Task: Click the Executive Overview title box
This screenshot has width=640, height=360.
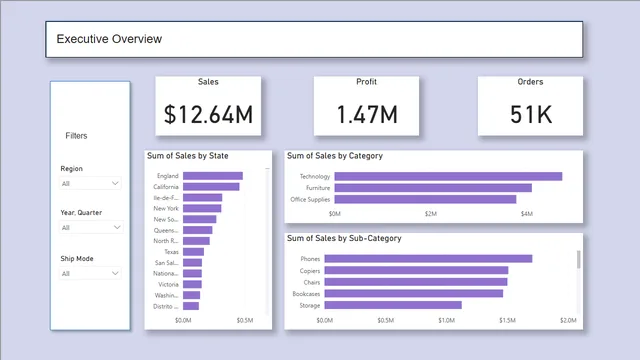Action: click(x=314, y=39)
